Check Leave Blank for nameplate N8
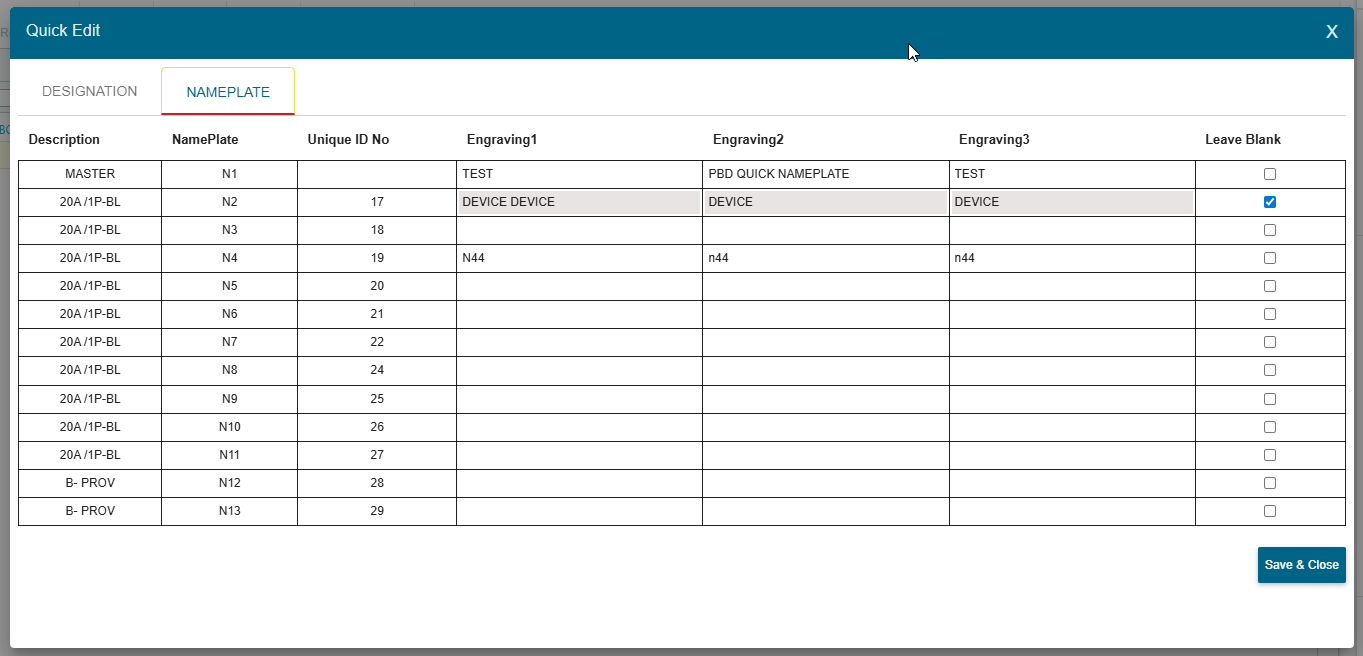This screenshot has width=1363, height=656. click(x=1270, y=370)
